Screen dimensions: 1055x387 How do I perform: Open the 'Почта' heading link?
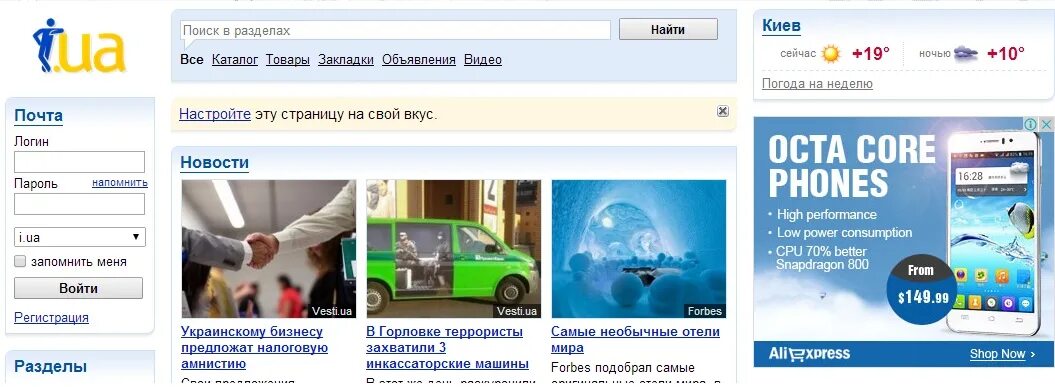(38, 115)
